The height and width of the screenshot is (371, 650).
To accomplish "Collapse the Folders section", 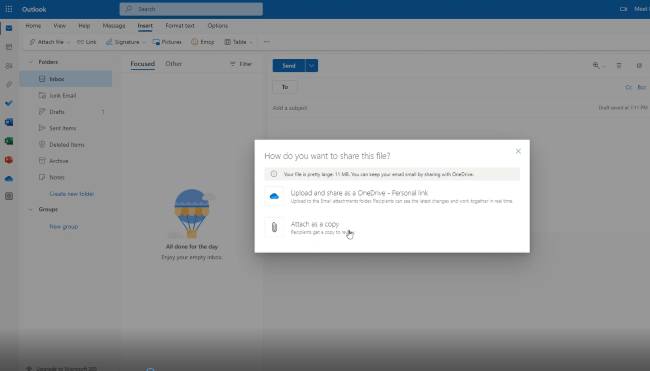I will [30, 62].
